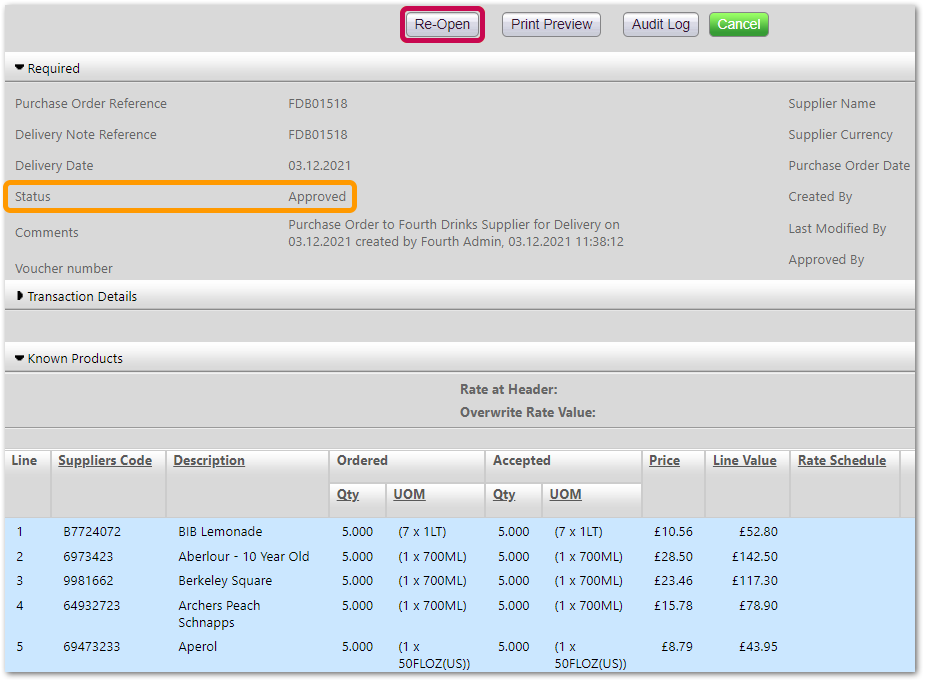This screenshot has height=681, width=926.
Task: Click ordered UOM (7 x 1LT)
Action: pyautogui.click(x=422, y=532)
